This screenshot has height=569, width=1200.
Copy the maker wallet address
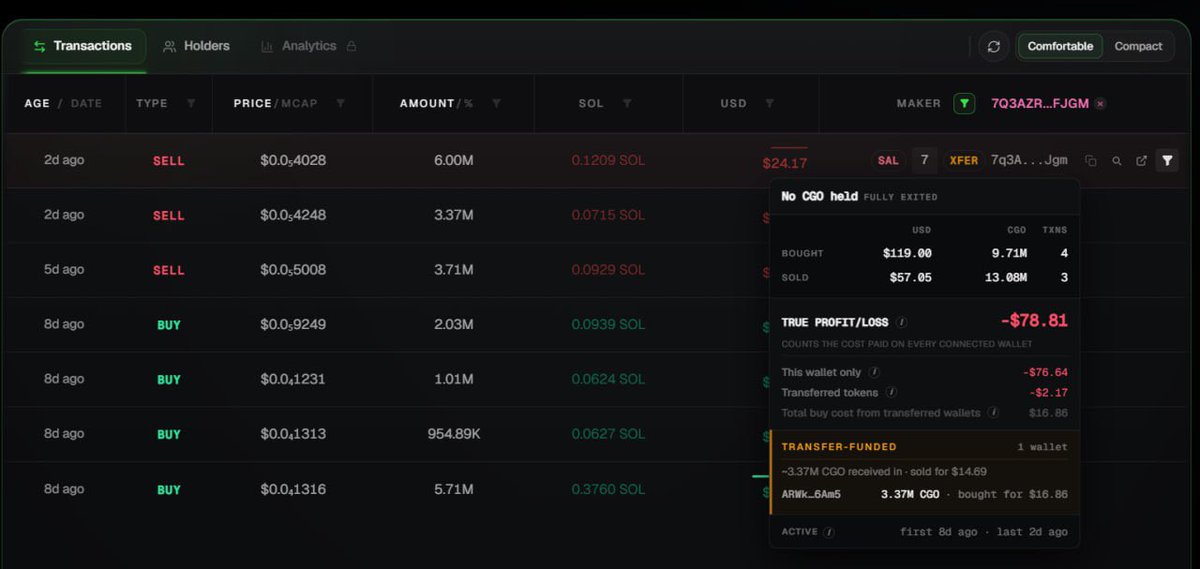[1091, 161]
